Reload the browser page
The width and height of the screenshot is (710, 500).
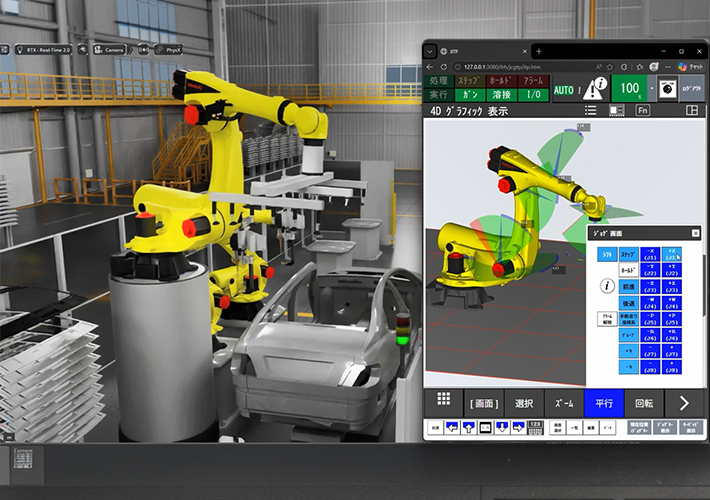(x=444, y=67)
